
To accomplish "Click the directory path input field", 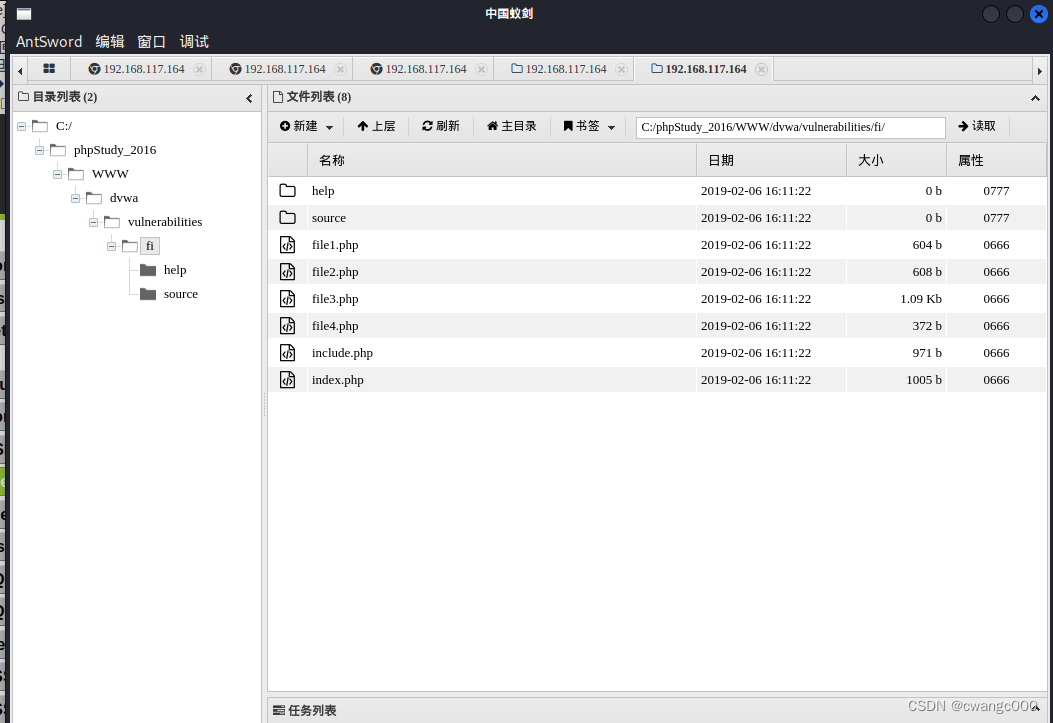I will tap(790, 127).
